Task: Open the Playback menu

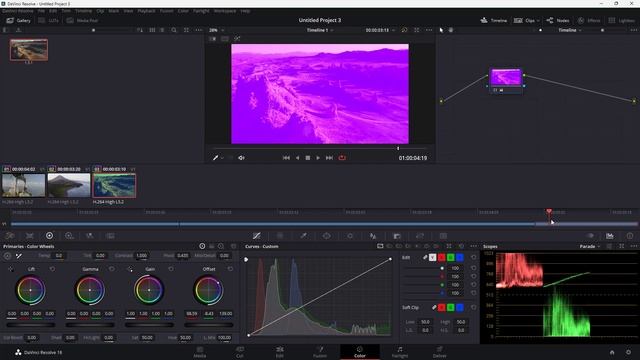Action: point(146,11)
